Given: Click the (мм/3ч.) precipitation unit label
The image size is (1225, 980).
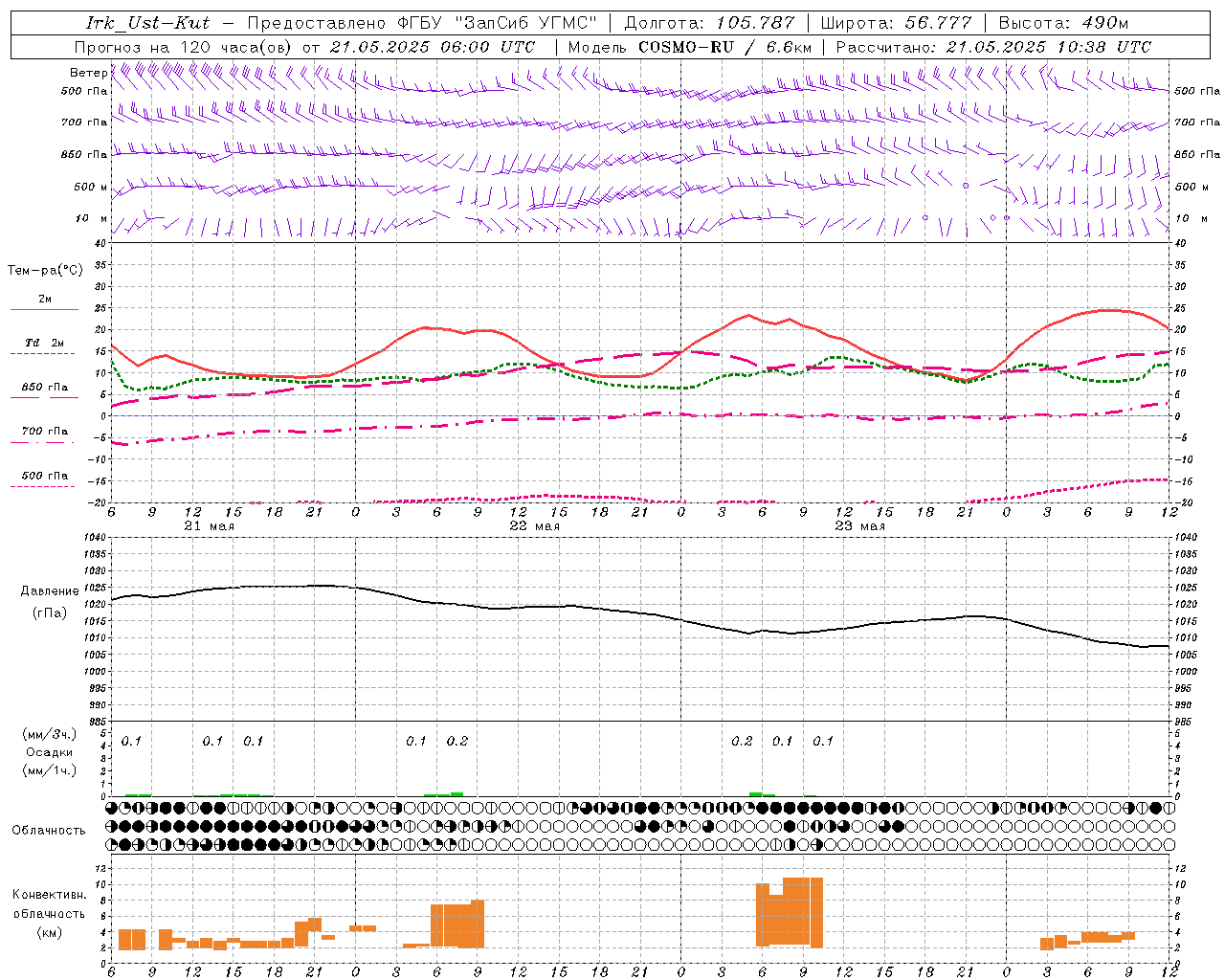Looking at the screenshot, I should coord(50,735).
